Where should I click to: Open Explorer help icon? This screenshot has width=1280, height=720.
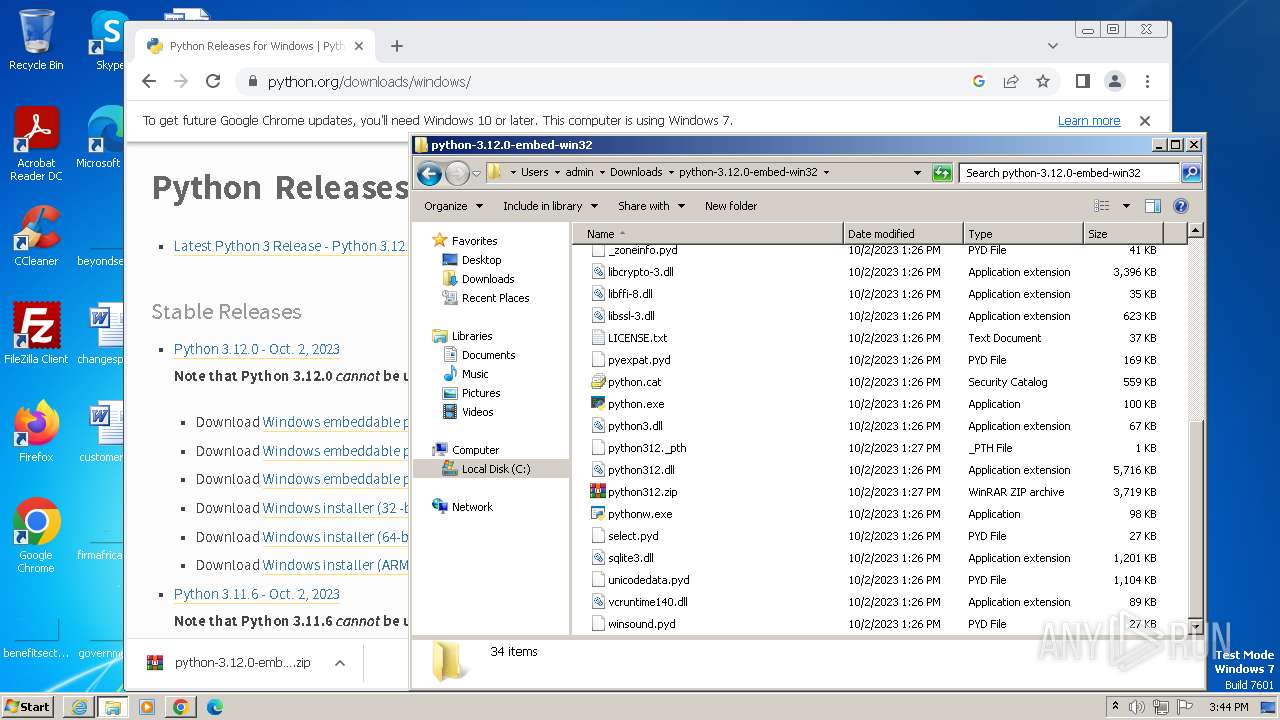click(1180, 206)
